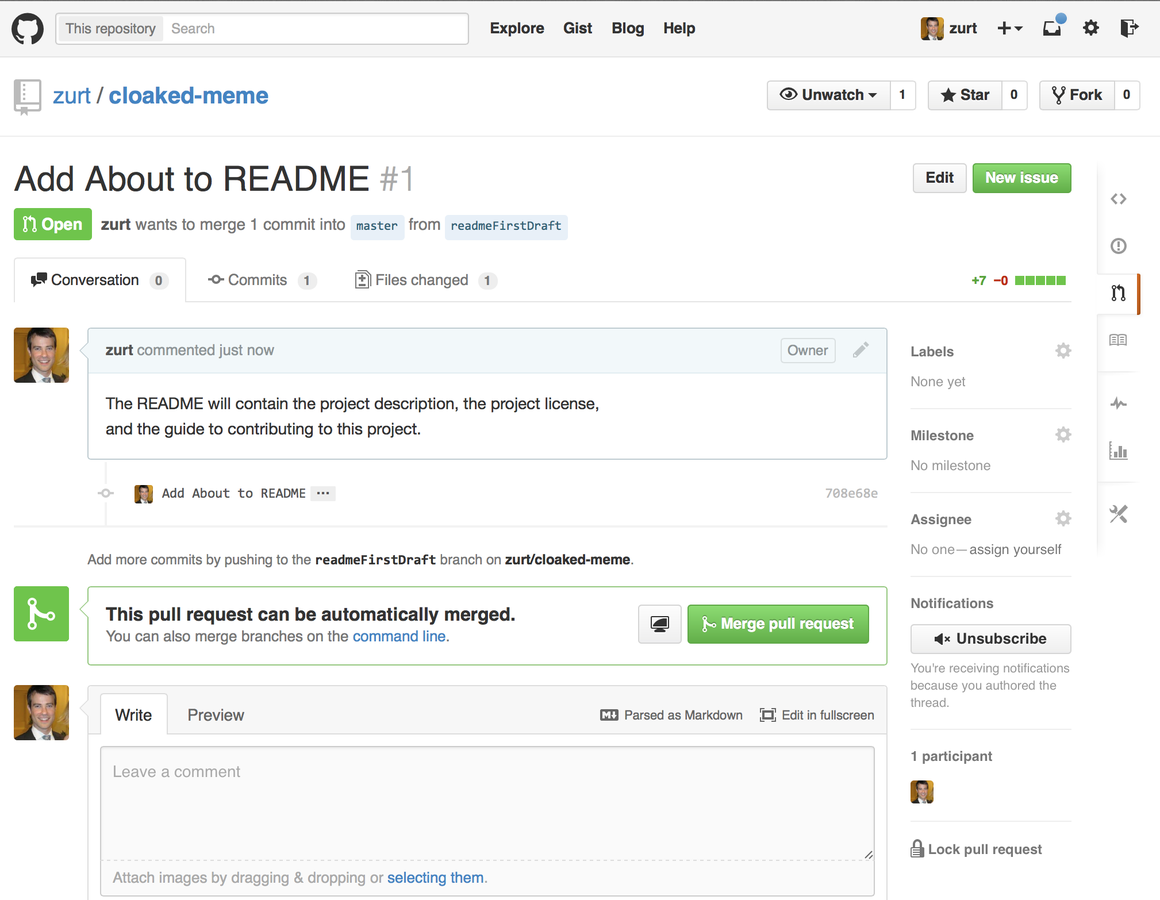
Task: Open the Code sidebar icon
Action: 1118,199
